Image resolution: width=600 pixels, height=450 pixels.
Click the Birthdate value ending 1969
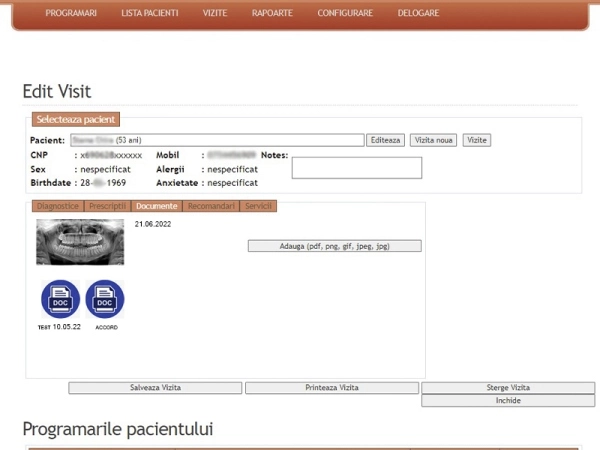[x=103, y=183]
